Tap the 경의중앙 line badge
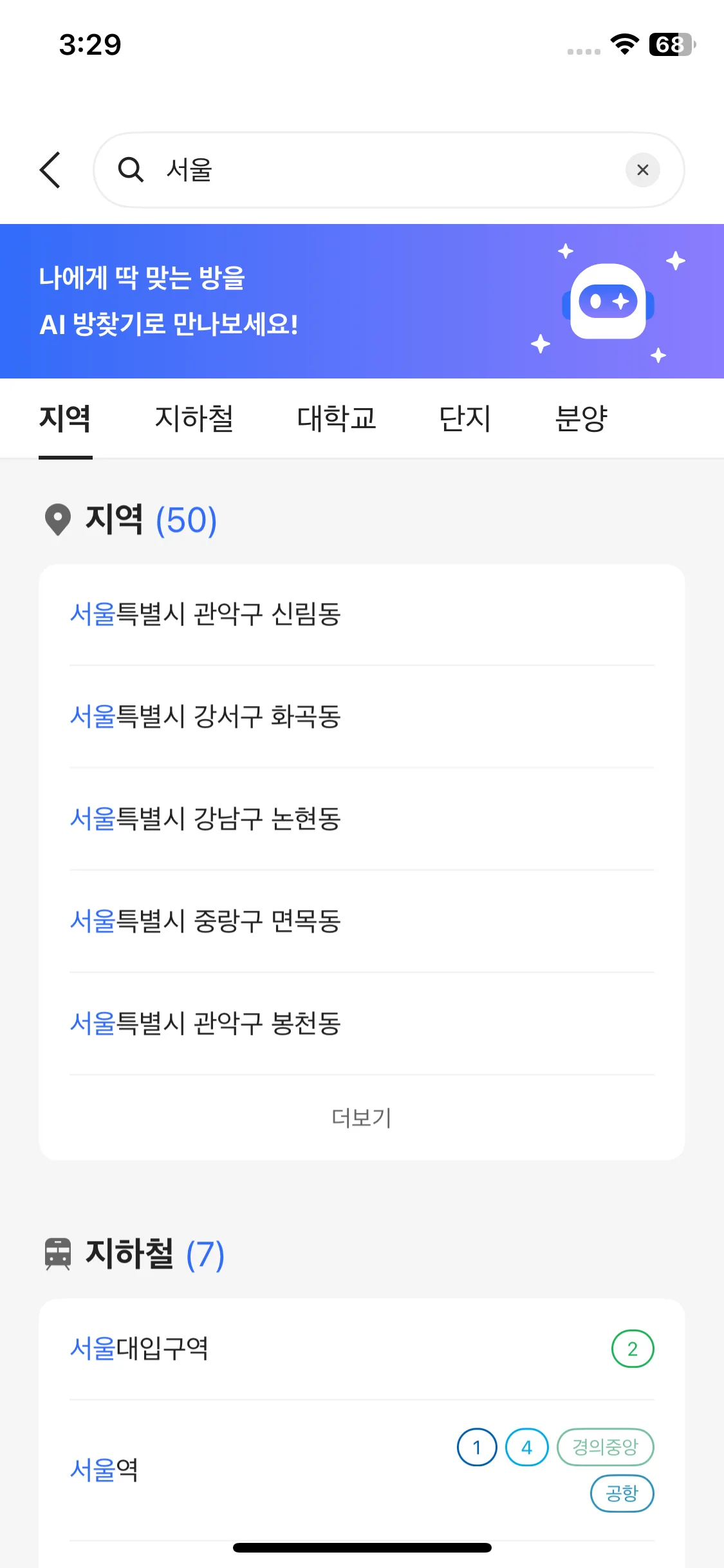 click(x=605, y=1447)
